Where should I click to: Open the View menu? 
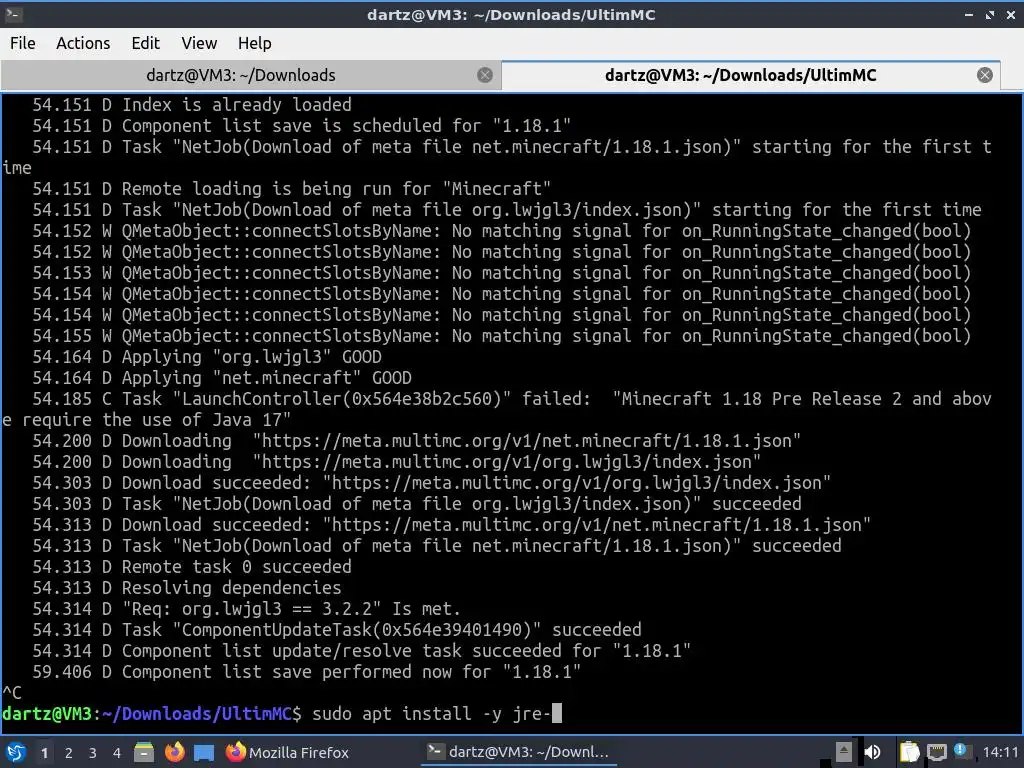pyautogui.click(x=199, y=43)
